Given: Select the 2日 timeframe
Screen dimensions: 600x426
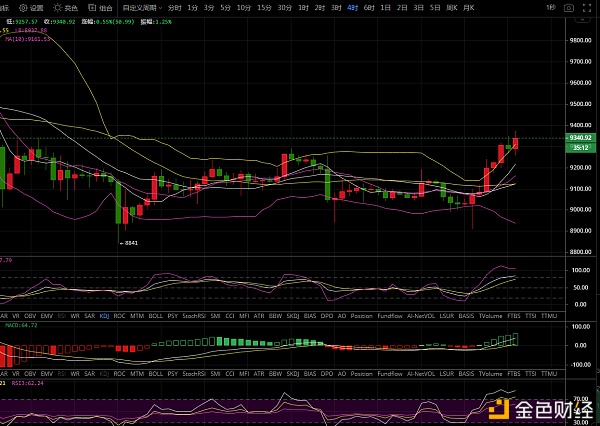Looking at the screenshot, I should (x=402, y=8).
